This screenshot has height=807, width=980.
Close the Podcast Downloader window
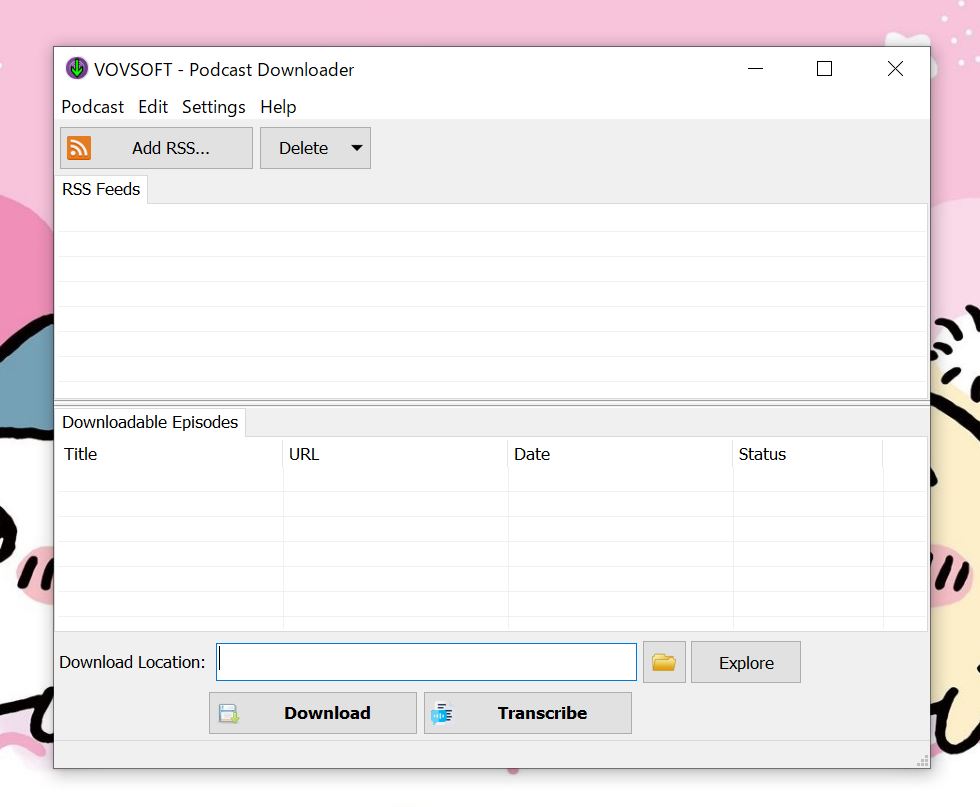click(895, 69)
